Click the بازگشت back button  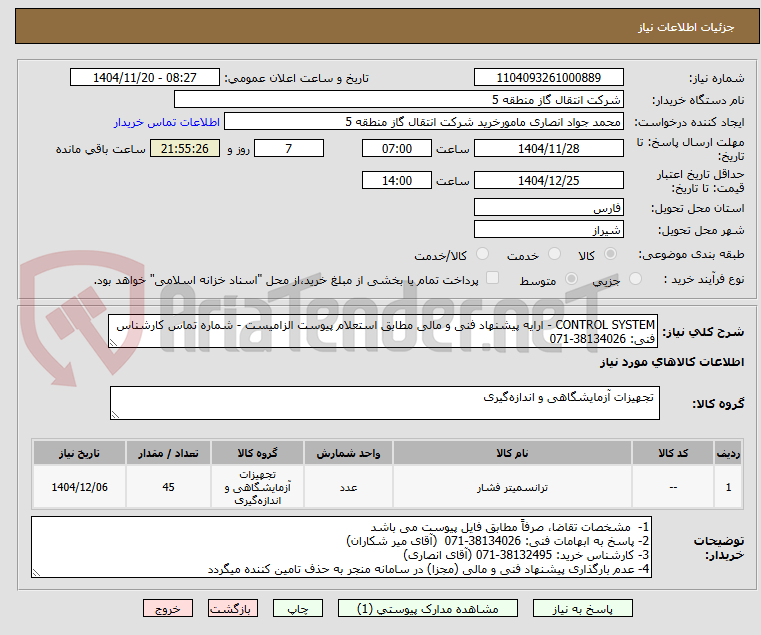(233, 608)
